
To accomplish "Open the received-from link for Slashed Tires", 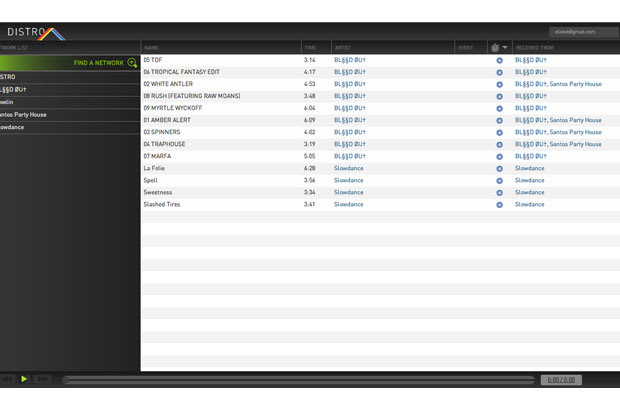I will point(529,204).
